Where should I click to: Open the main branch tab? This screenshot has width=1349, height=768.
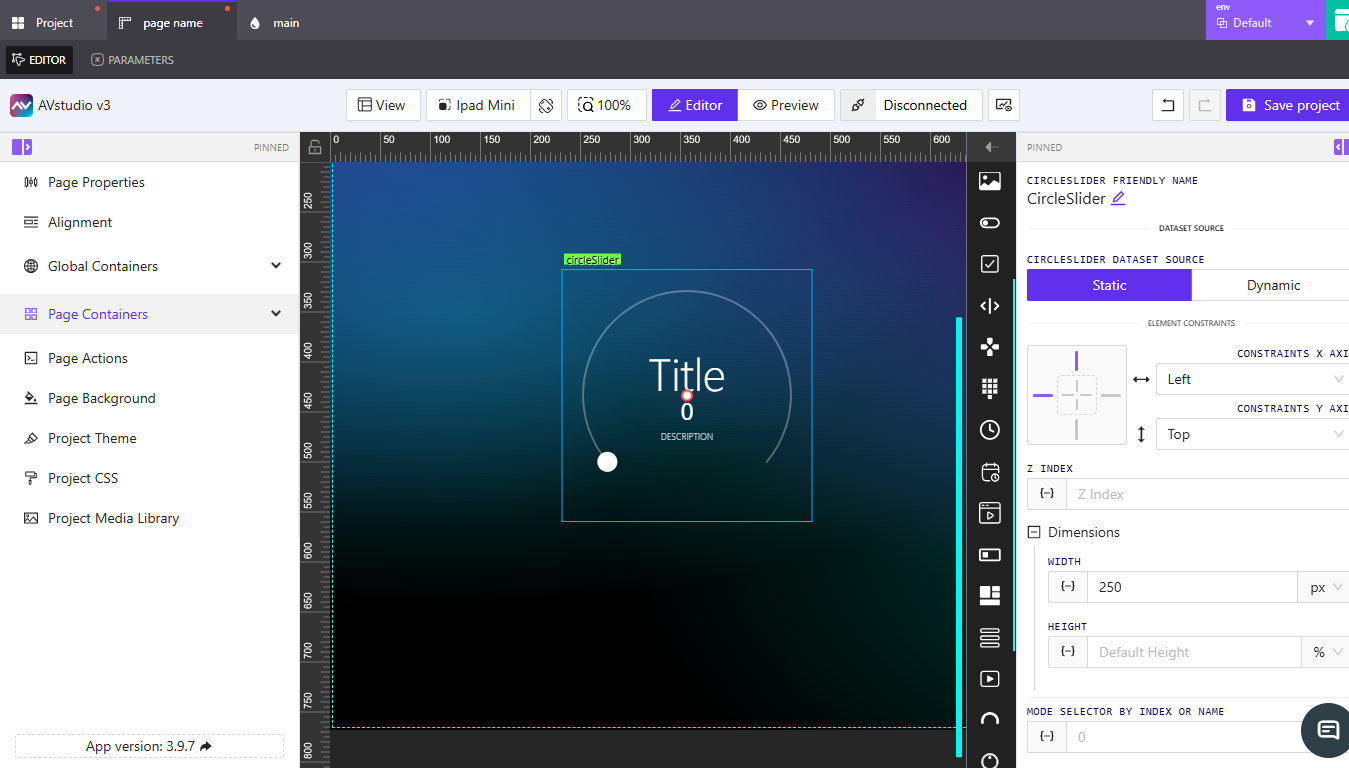pyautogui.click(x=273, y=21)
